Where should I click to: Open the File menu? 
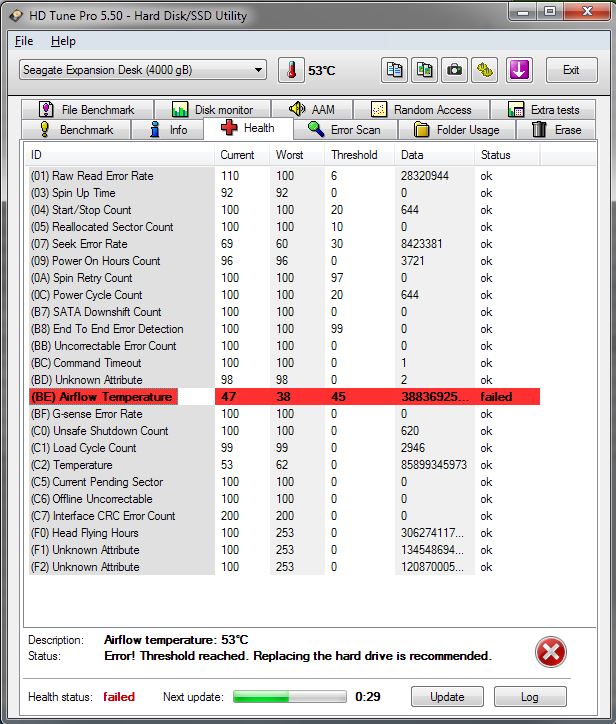pos(24,41)
